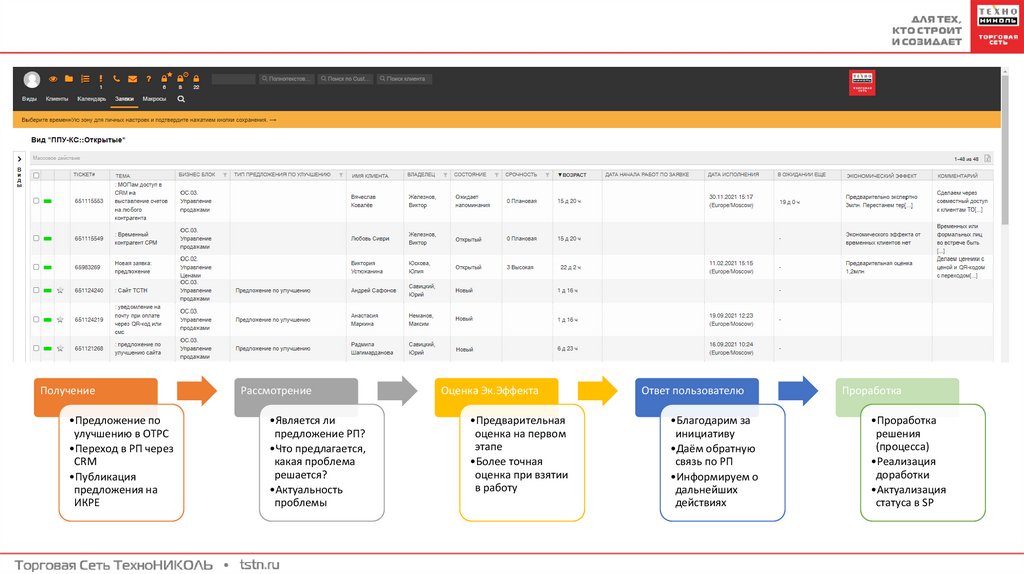Viewport: 1024px width, 574px height.
Task: Click green flag of ticket 651115553
Action: 48,201
